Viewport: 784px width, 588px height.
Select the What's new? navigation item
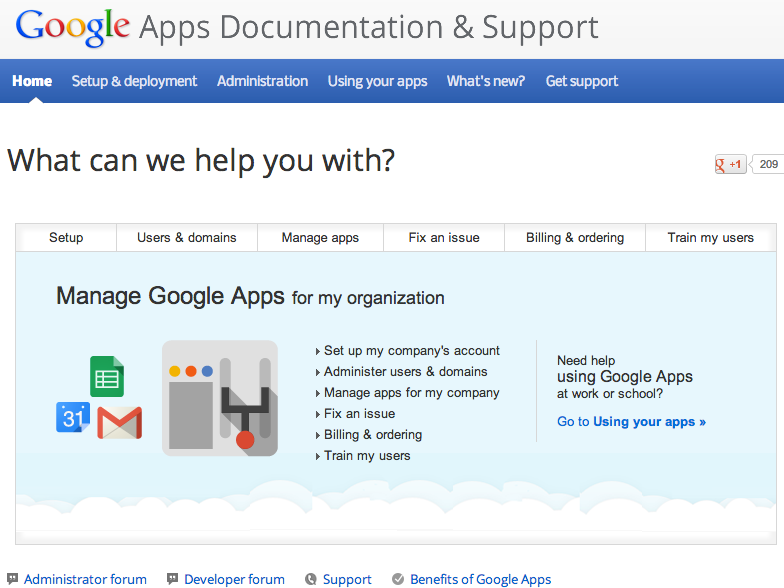[486, 81]
